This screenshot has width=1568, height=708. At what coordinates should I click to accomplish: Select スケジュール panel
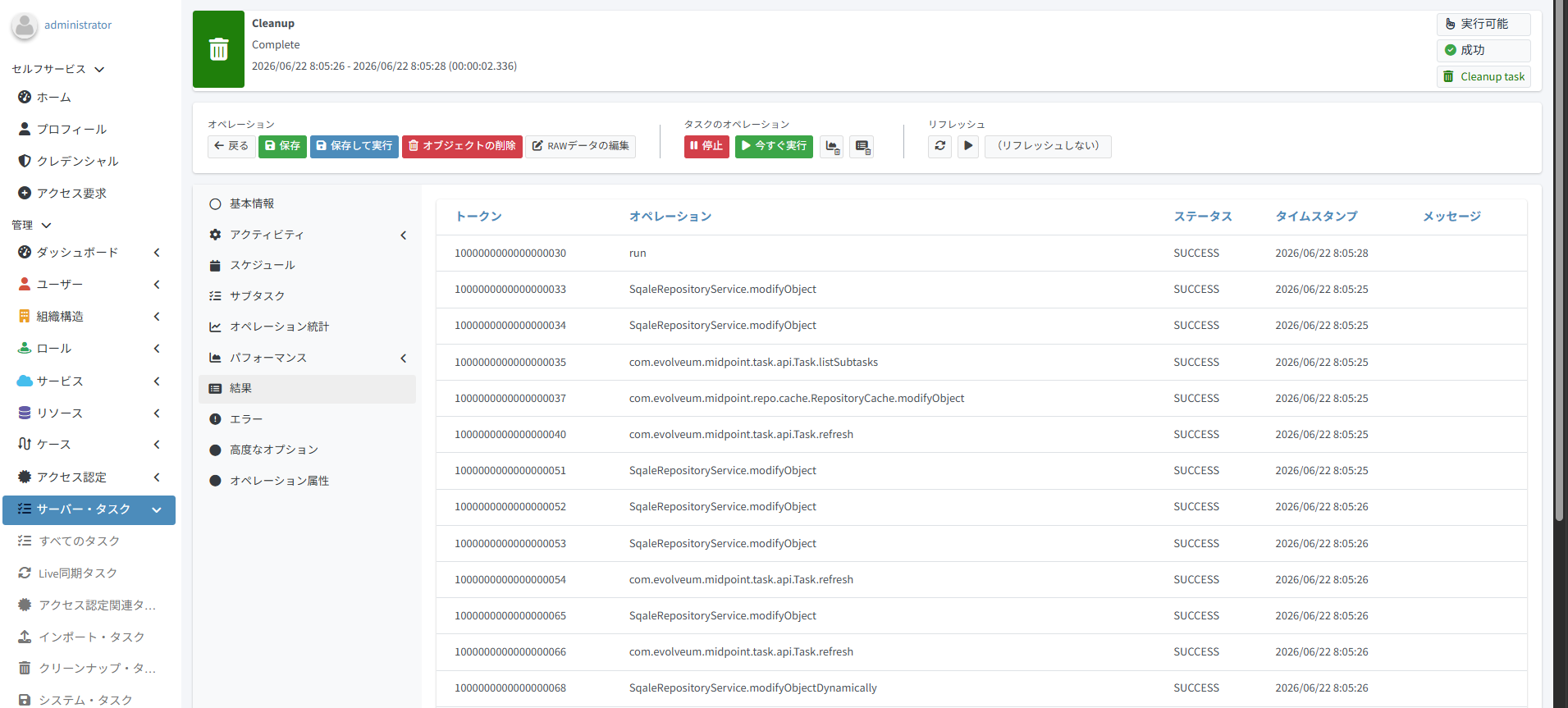coord(307,265)
